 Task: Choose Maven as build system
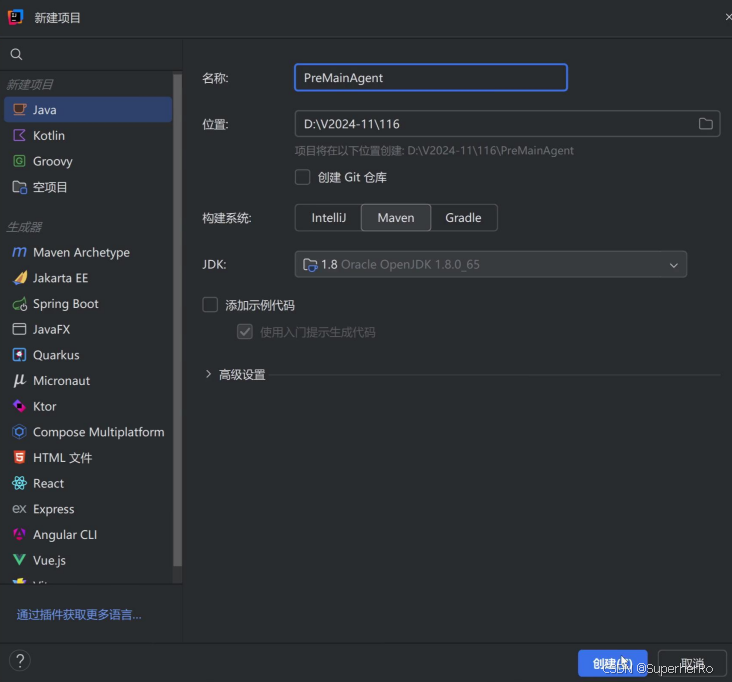click(x=396, y=218)
